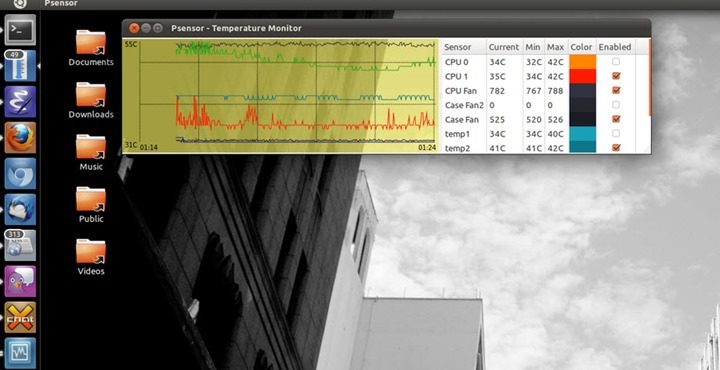Open XChat from the dock
720x370 pixels.
(x=20, y=317)
